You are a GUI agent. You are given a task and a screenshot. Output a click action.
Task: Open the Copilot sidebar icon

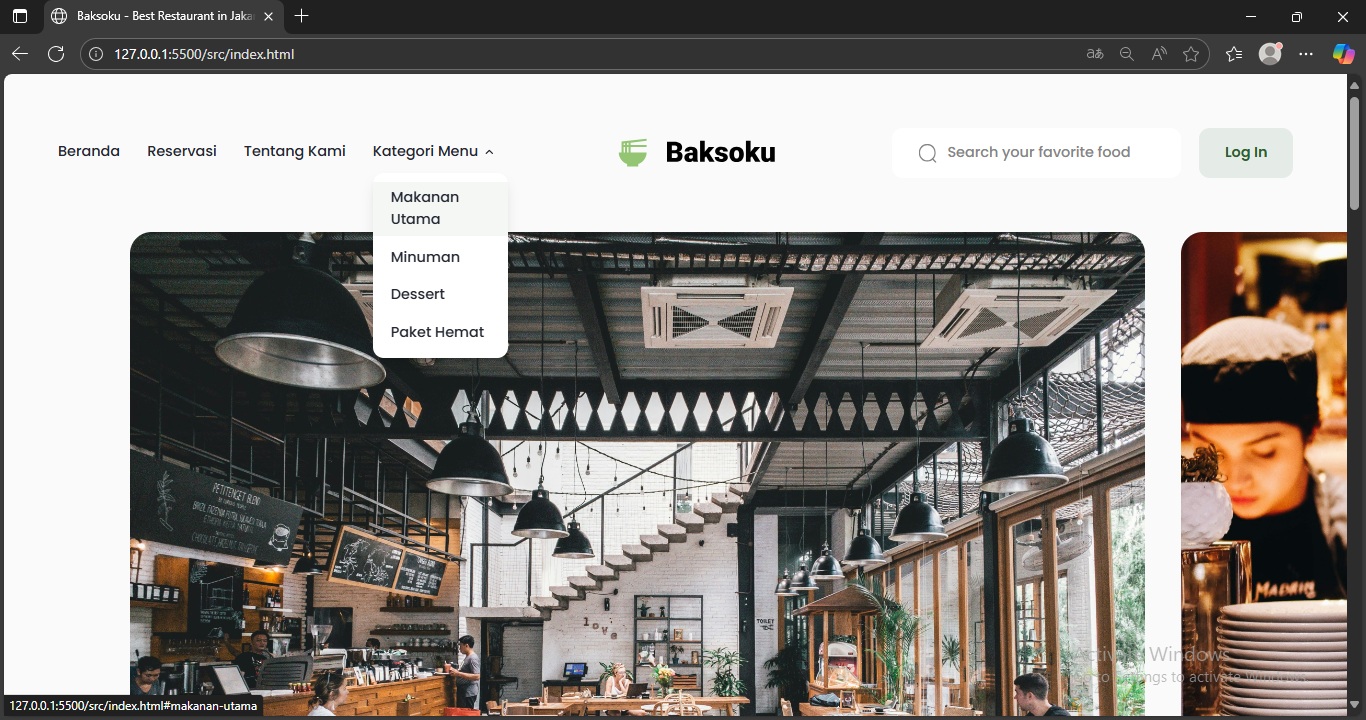[x=1343, y=54]
